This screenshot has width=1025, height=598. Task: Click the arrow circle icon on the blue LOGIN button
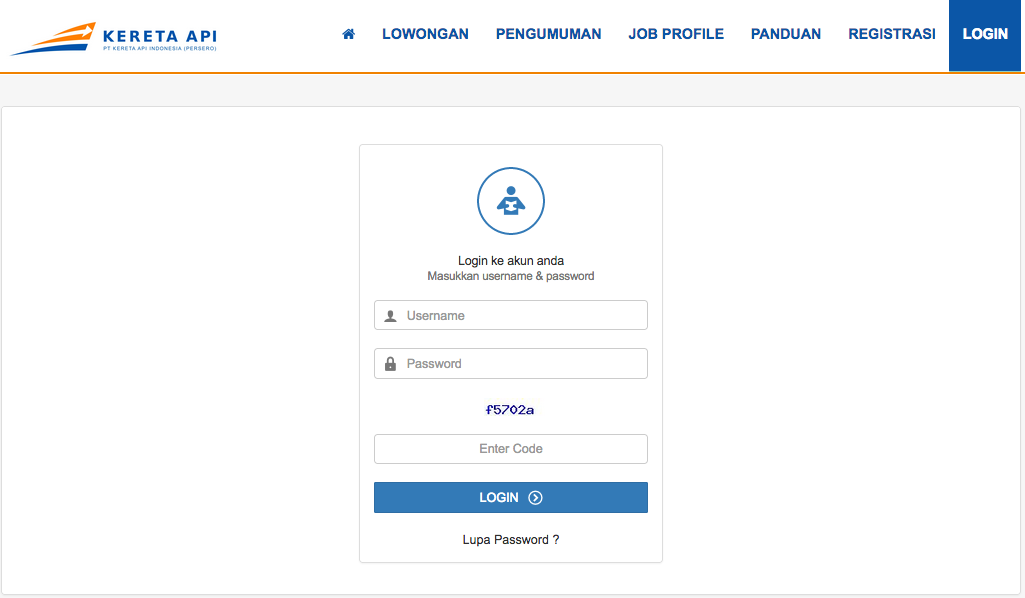[535, 498]
